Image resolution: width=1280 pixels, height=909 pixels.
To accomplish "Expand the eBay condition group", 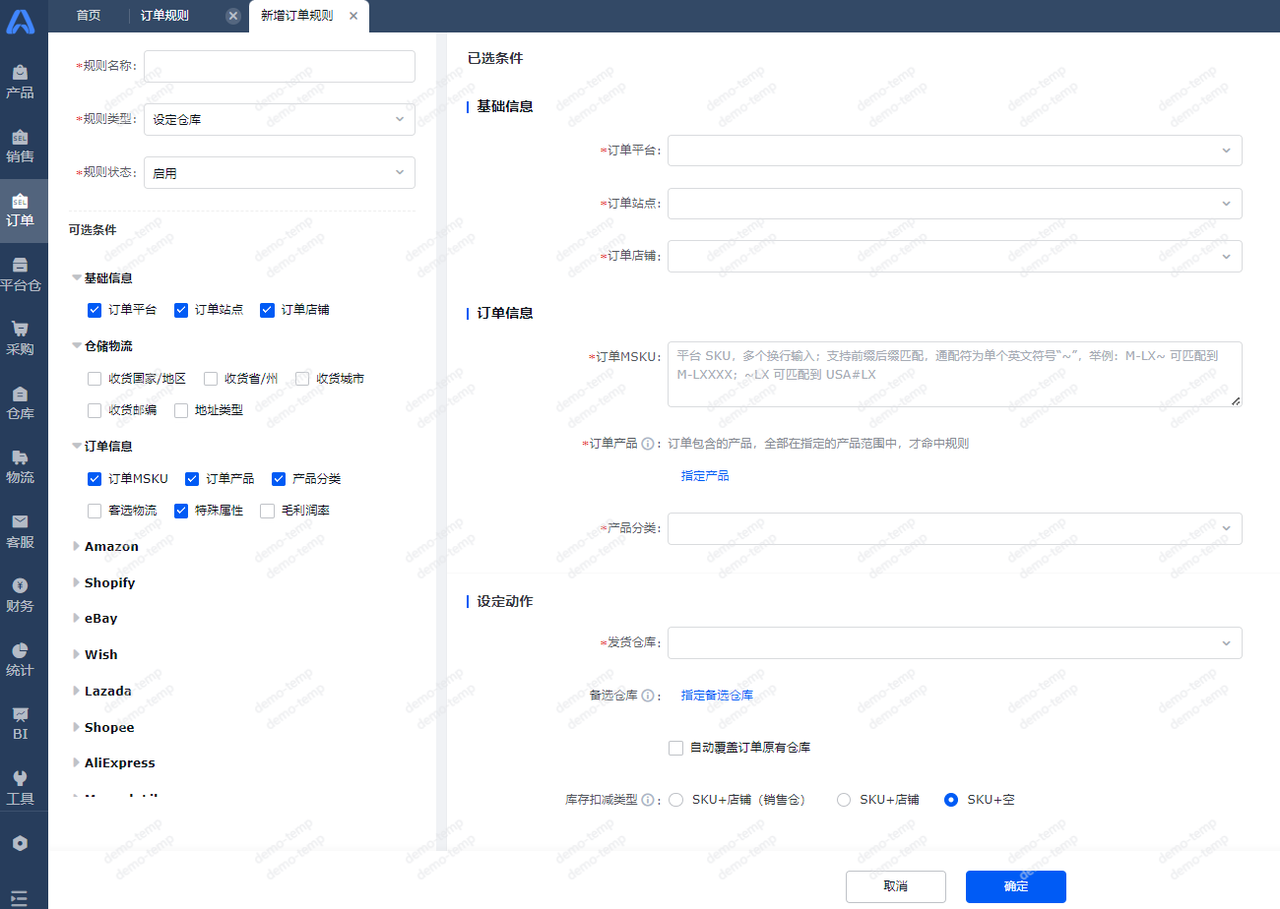I will 77,618.
